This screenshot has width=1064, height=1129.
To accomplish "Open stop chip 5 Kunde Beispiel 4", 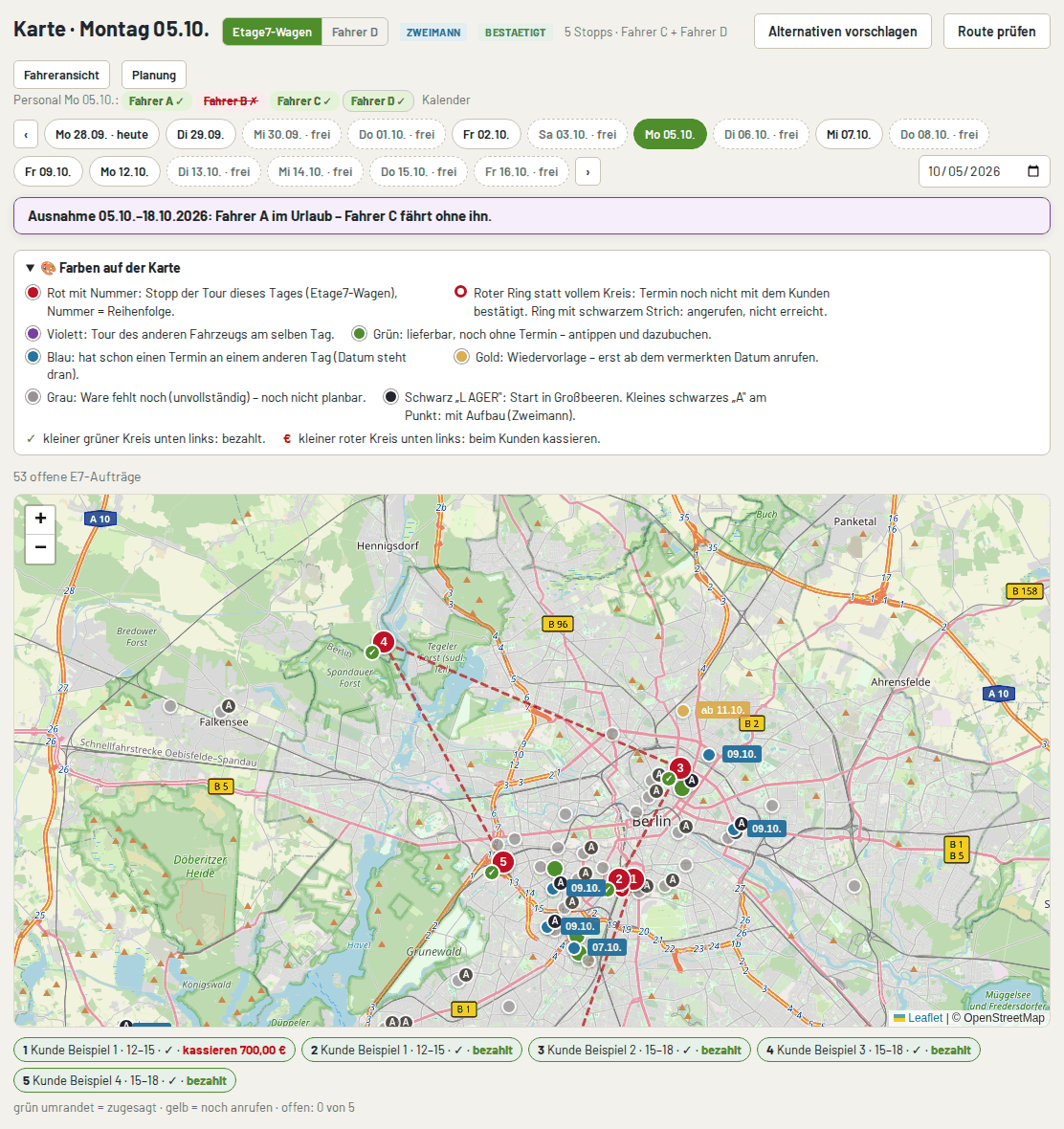I will click(124, 1080).
